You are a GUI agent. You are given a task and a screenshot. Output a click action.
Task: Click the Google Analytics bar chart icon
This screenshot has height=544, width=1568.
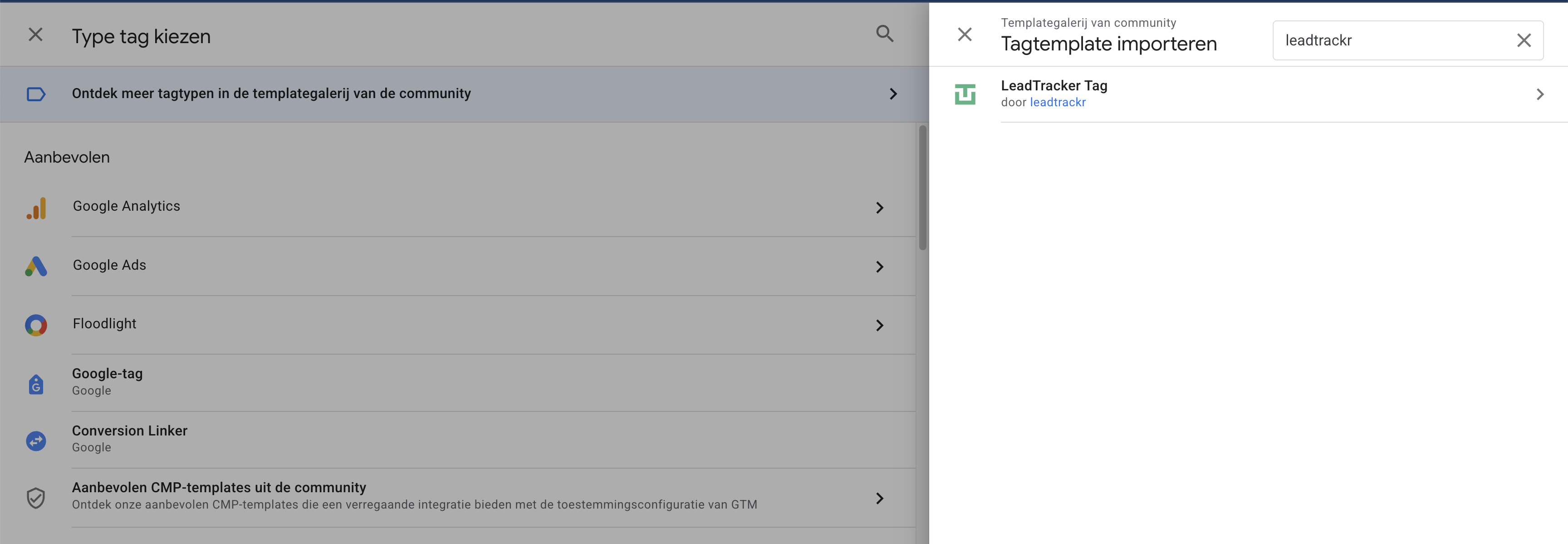36,208
